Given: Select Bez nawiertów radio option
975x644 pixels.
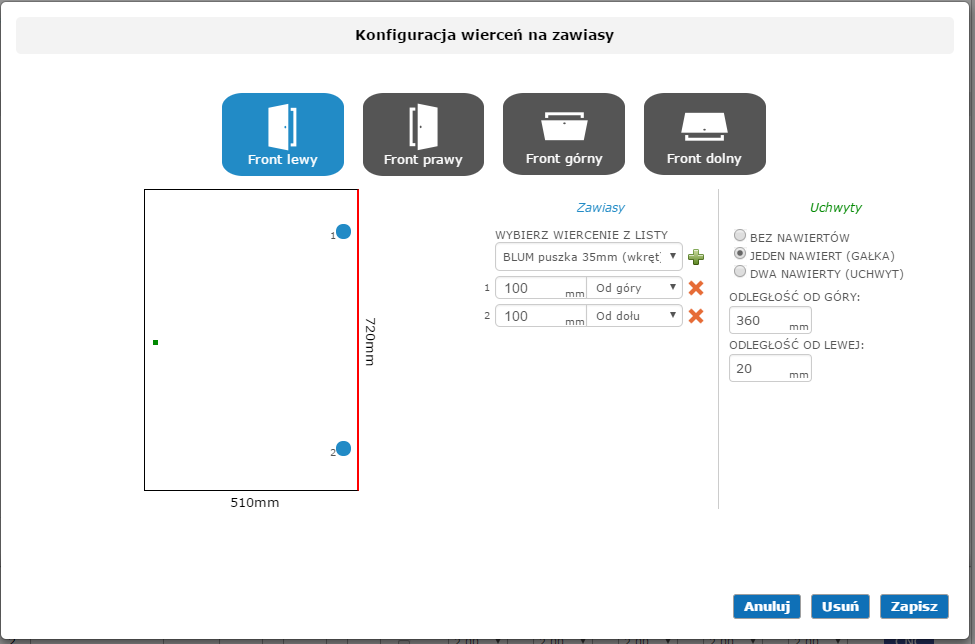Looking at the screenshot, I should 740,237.
